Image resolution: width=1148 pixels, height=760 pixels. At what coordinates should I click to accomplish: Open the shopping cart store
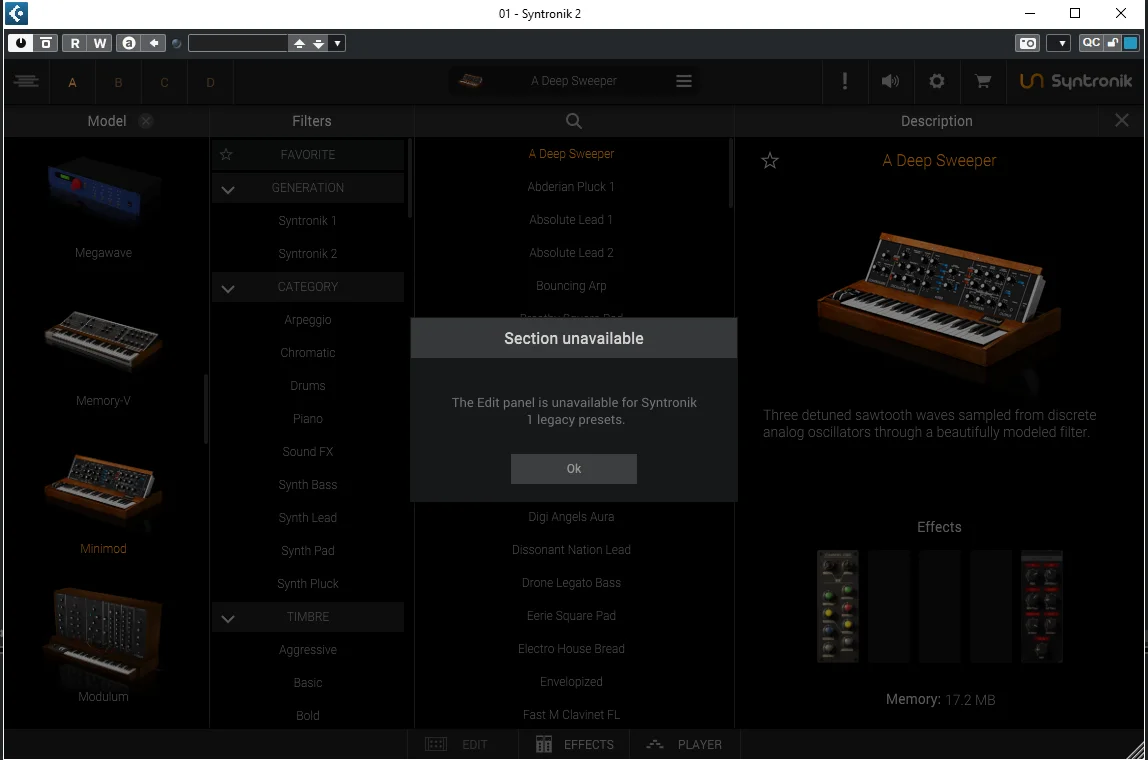983,81
